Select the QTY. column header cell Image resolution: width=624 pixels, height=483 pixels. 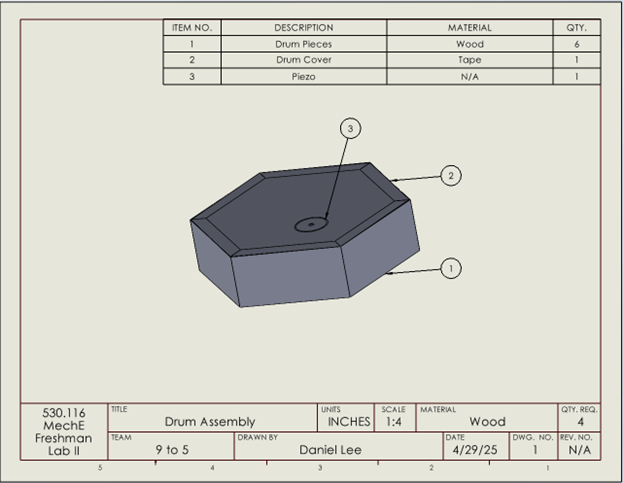click(x=576, y=28)
